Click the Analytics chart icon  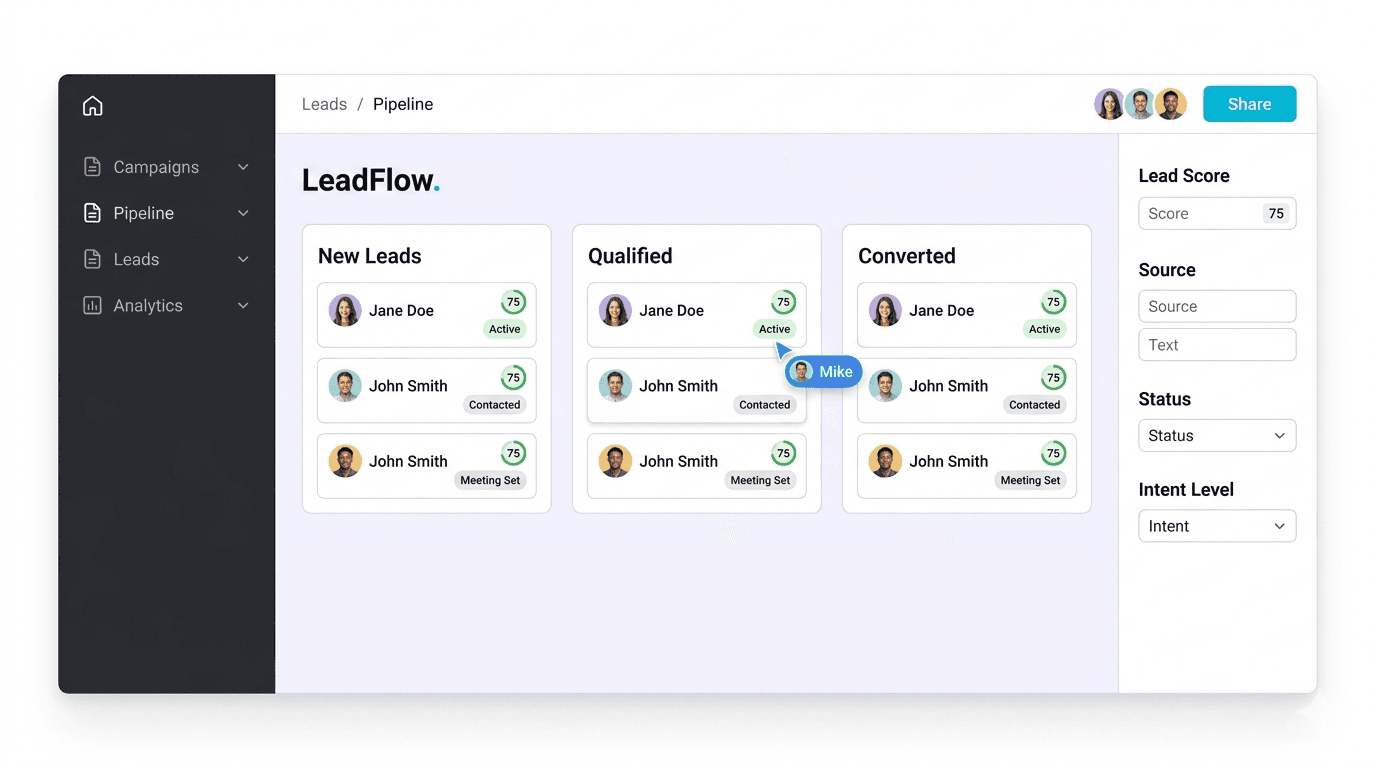[92, 306]
